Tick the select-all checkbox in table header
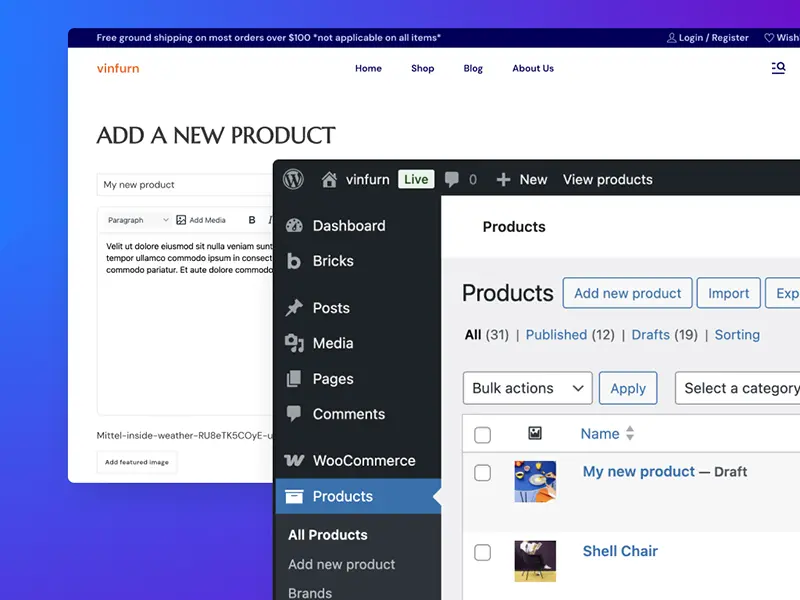 coord(482,435)
